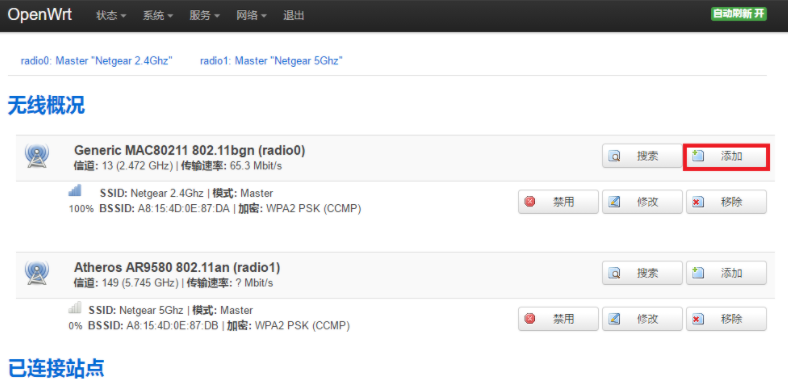
Task: Expand the 服务 menu
Action: point(205,16)
